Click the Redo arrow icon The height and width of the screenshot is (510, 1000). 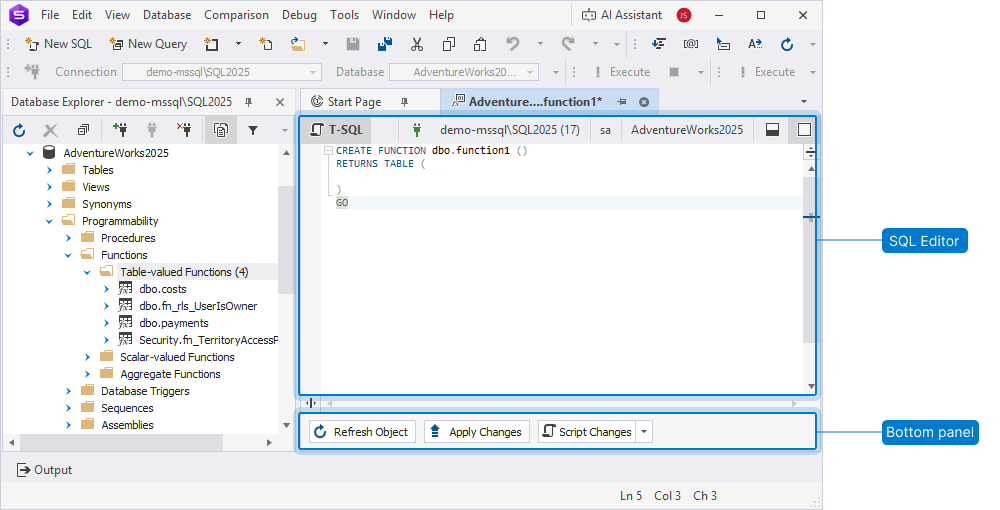pos(568,44)
